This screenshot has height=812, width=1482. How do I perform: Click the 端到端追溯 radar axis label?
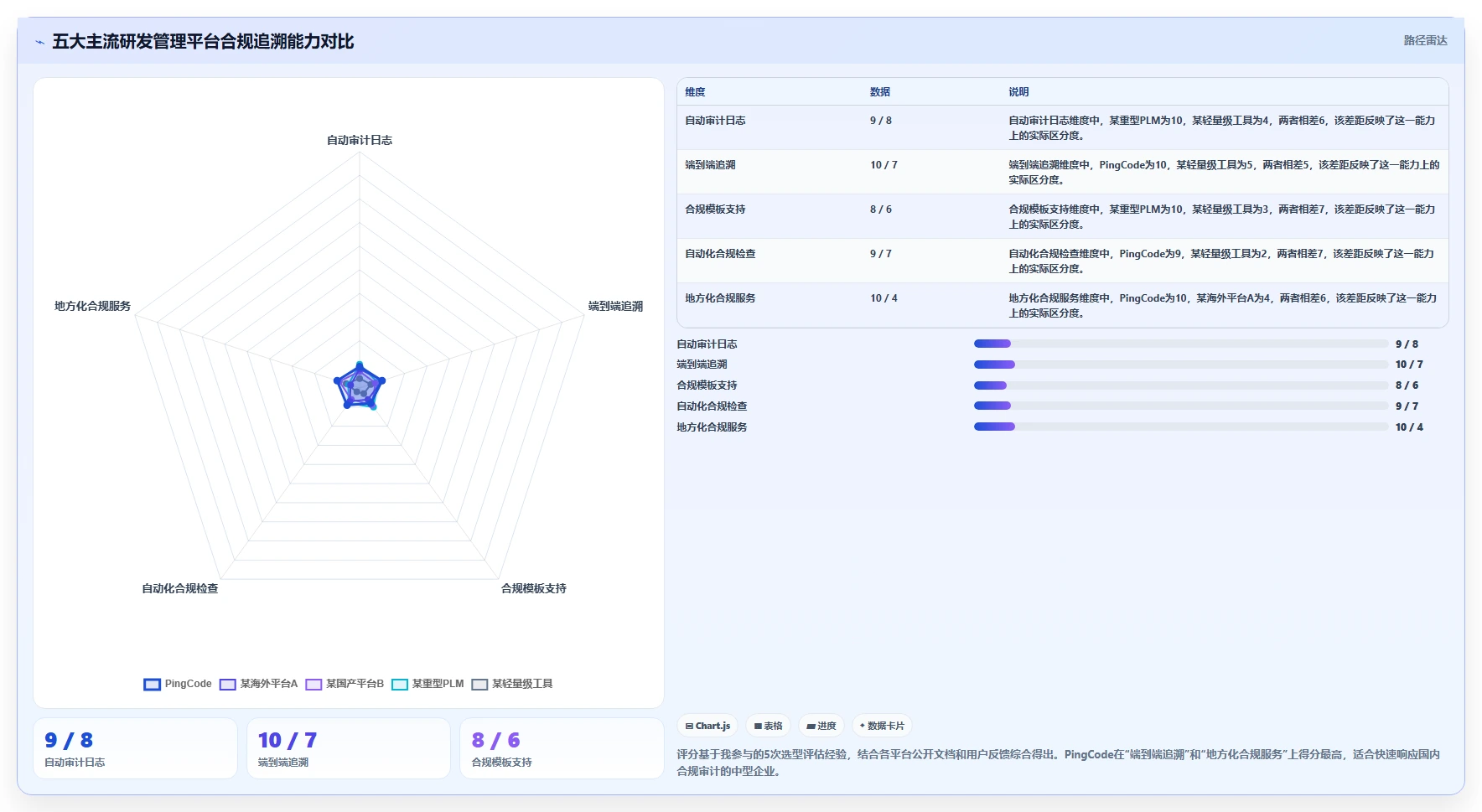[x=615, y=306]
